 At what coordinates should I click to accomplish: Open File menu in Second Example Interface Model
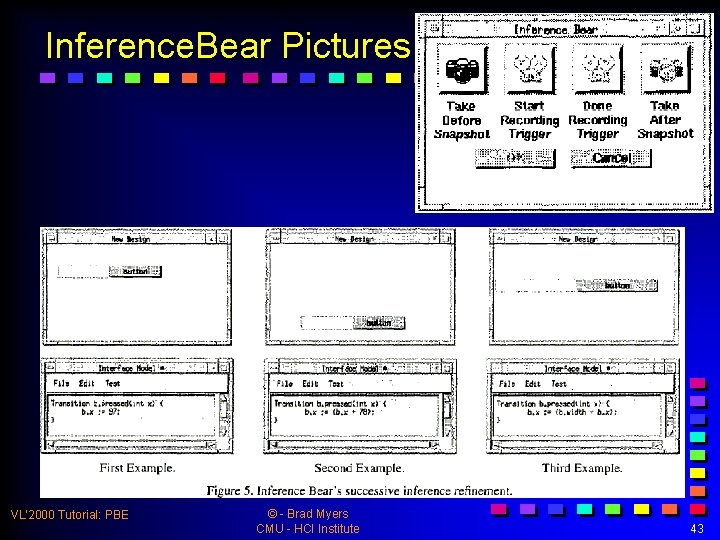coord(285,383)
